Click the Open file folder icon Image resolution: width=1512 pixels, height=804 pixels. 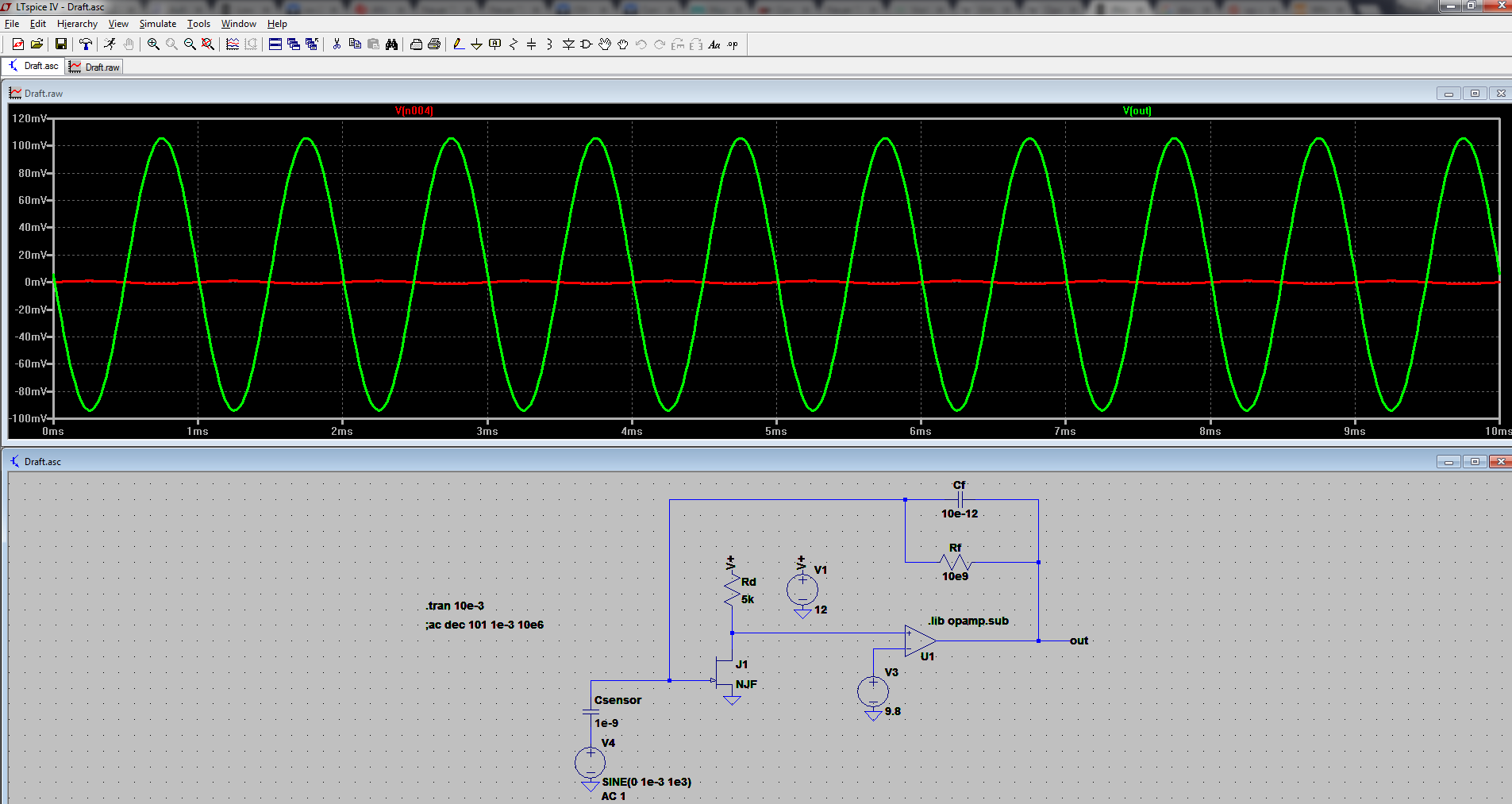coord(37,44)
